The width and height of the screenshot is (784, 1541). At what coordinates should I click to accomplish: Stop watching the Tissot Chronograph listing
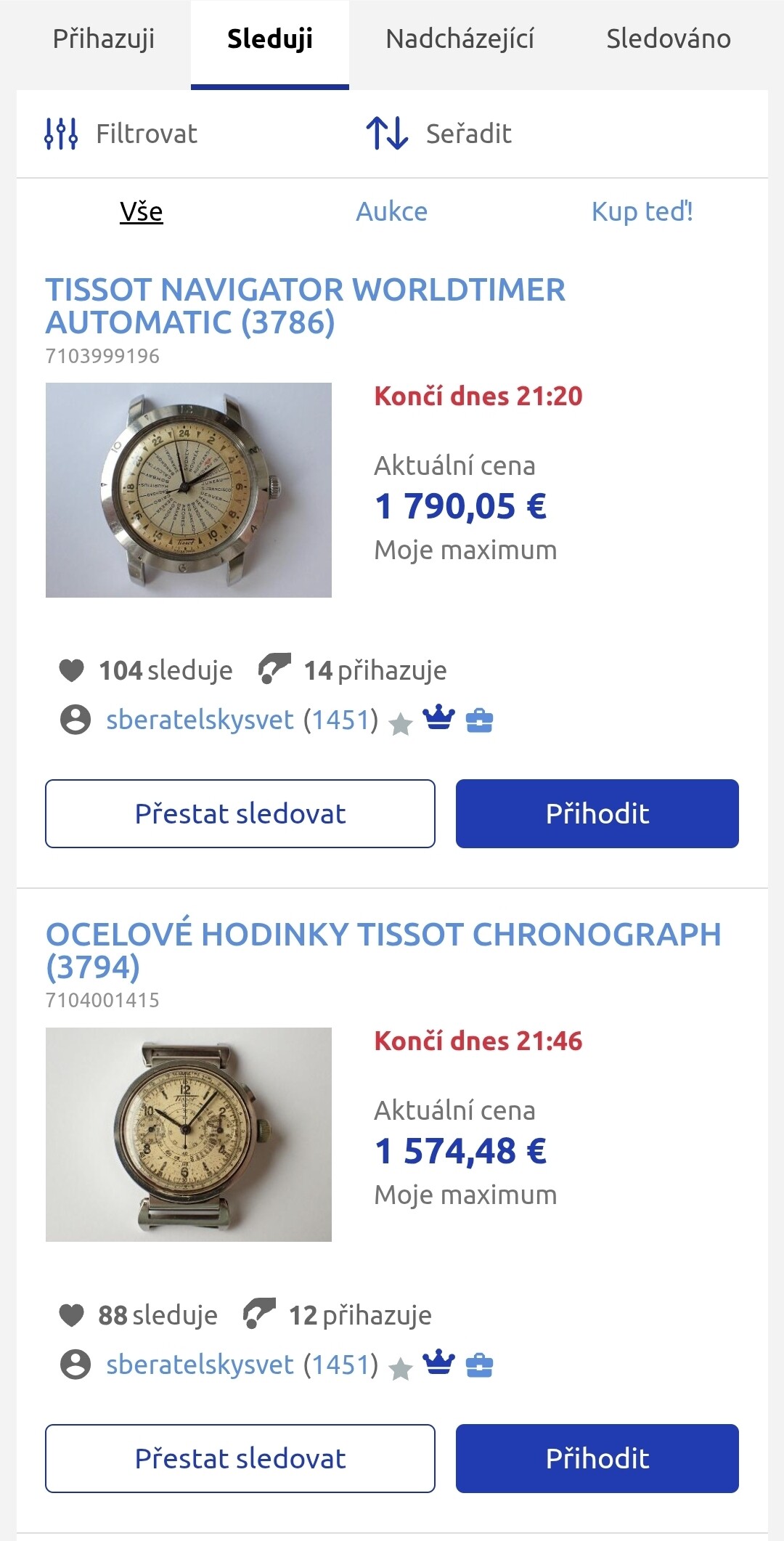click(x=240, y=1458)
